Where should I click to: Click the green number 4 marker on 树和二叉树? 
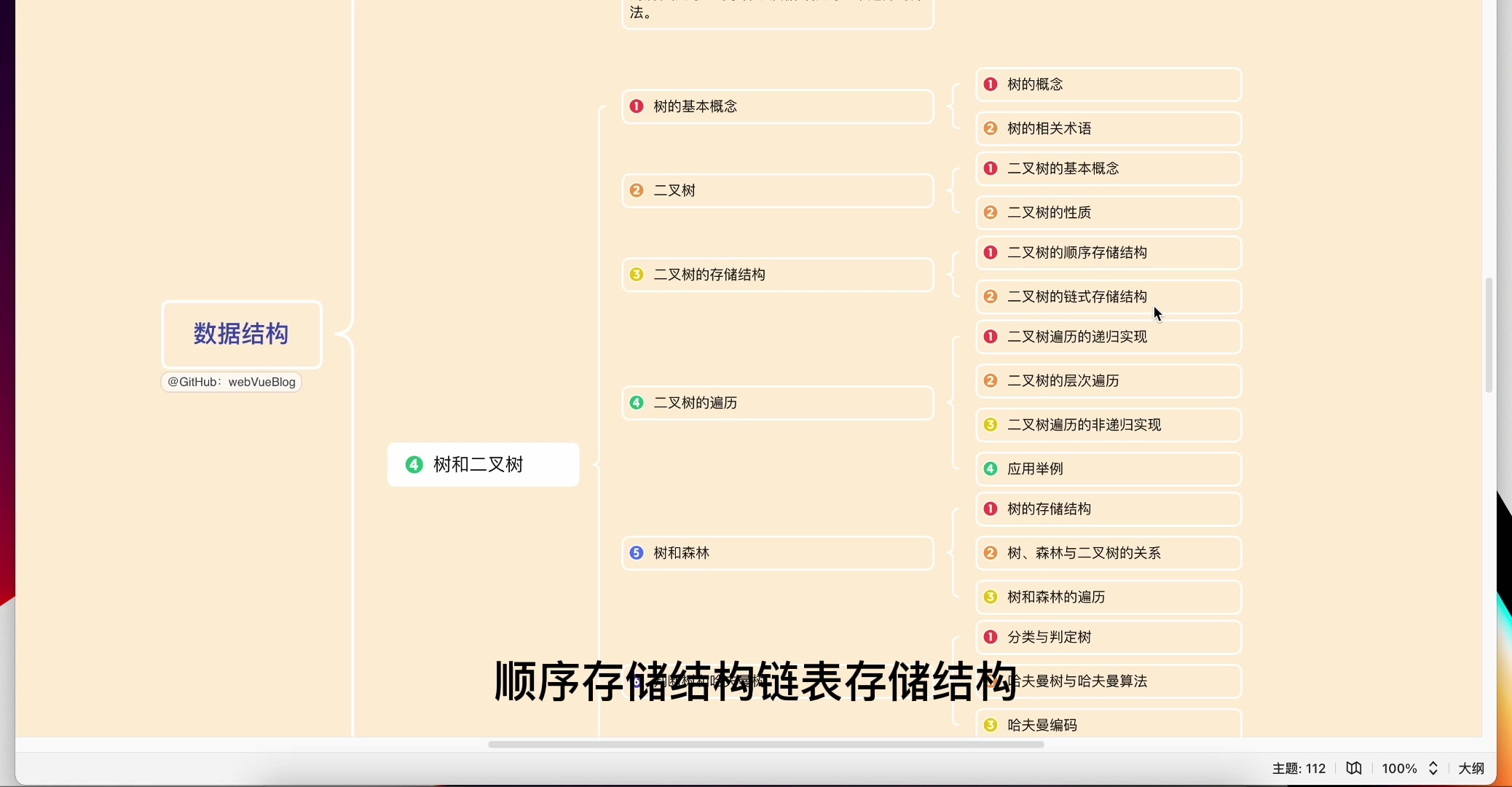click(414, 465)
